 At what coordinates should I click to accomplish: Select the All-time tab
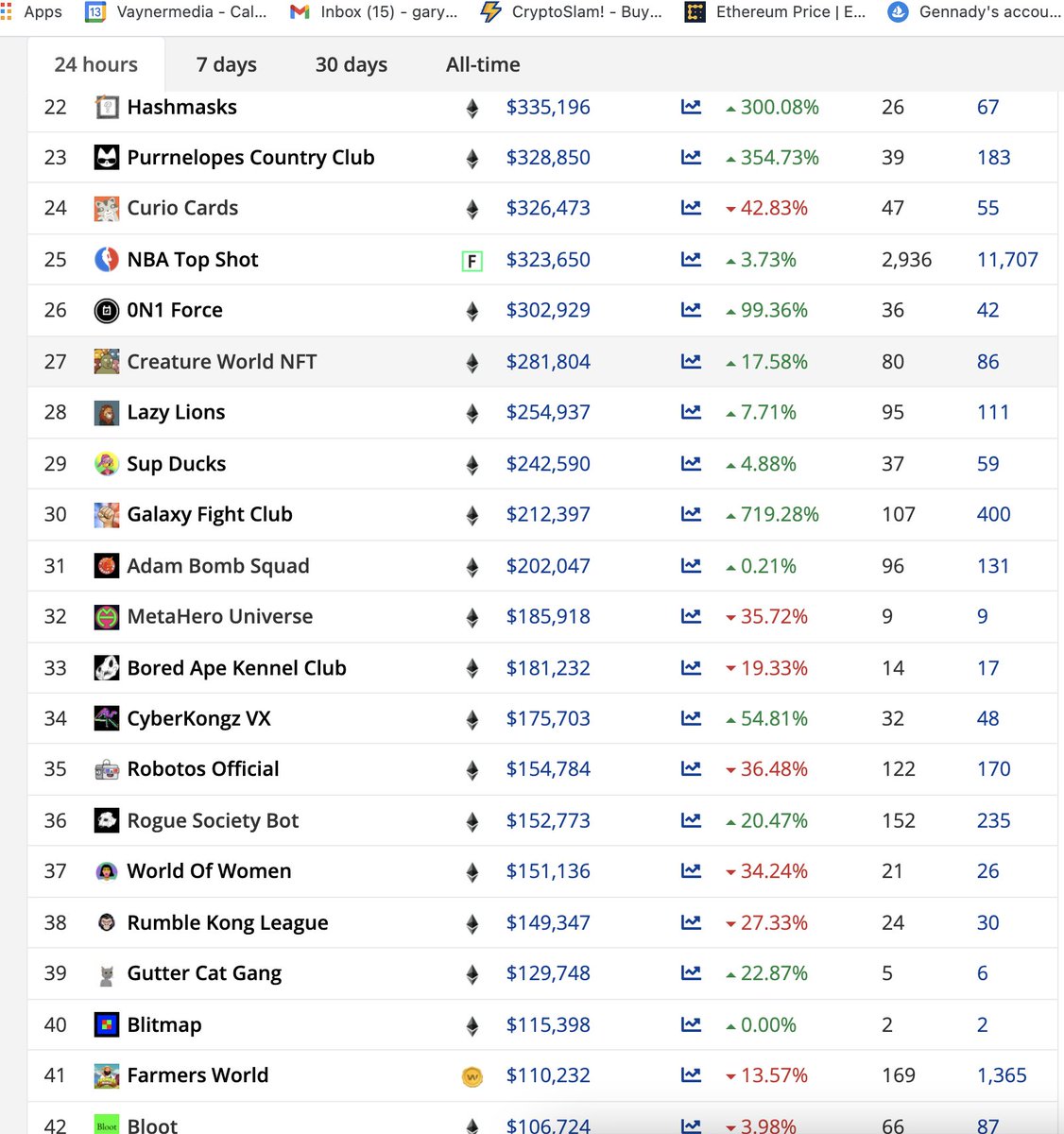click(x=483, y=64)
